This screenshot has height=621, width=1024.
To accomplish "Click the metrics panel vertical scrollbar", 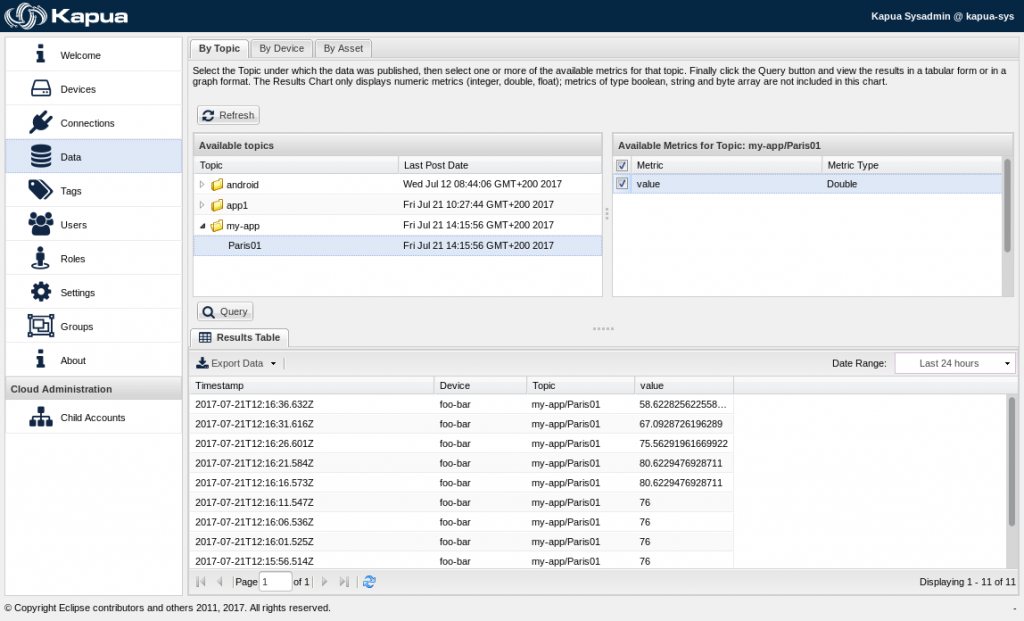I will click(x=1007, y=206).
